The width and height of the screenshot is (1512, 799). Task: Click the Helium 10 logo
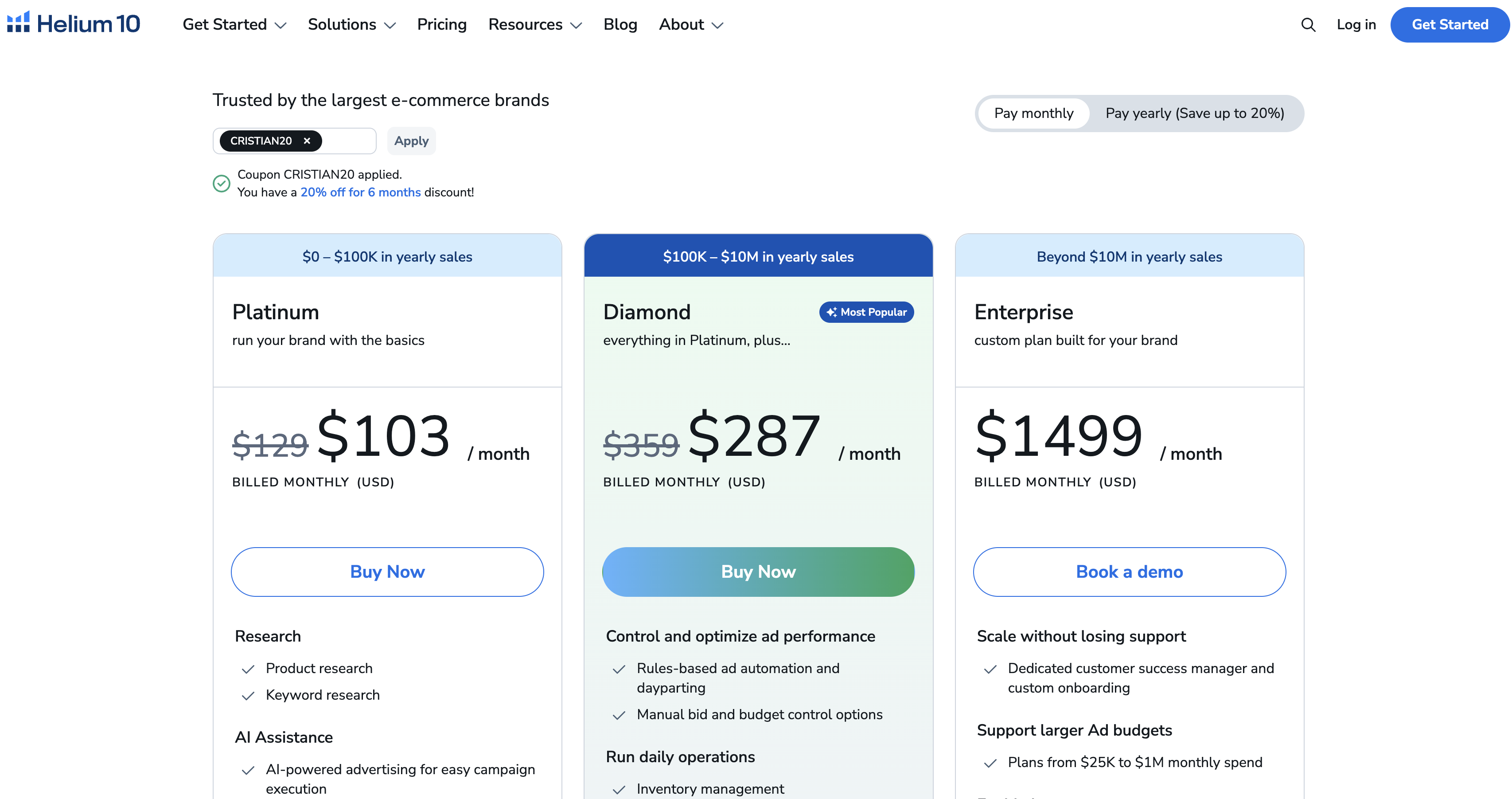coord(74,23)
